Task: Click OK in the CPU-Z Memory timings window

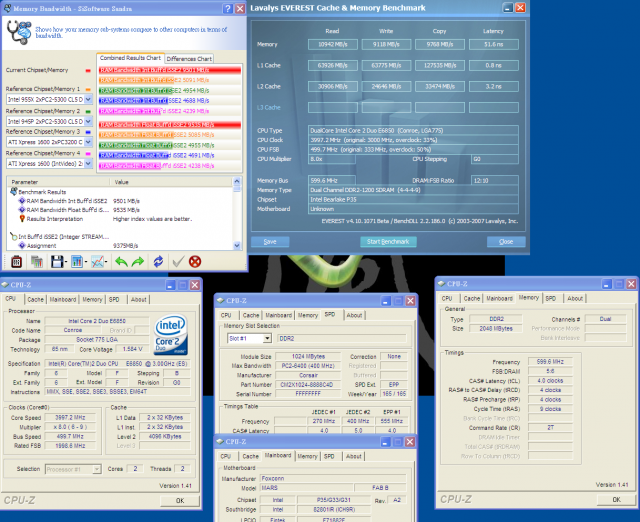Action: [616, 499]
